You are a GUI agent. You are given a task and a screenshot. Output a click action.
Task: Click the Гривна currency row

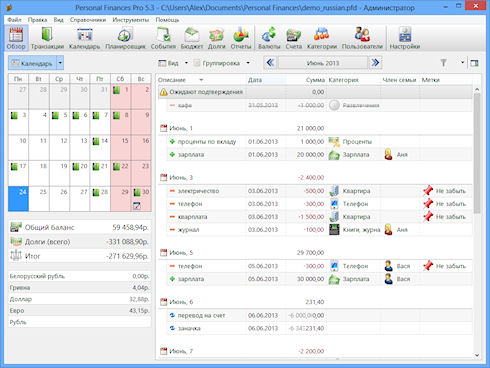point(79,288)
